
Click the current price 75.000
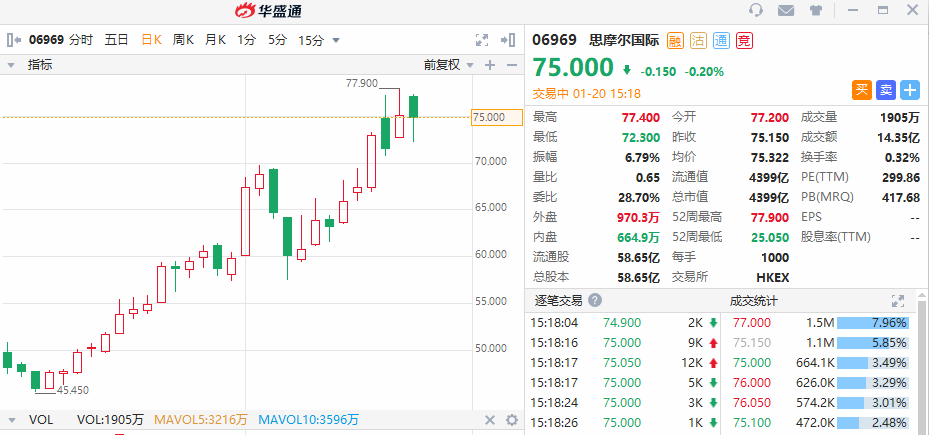[x=574, y=67]
